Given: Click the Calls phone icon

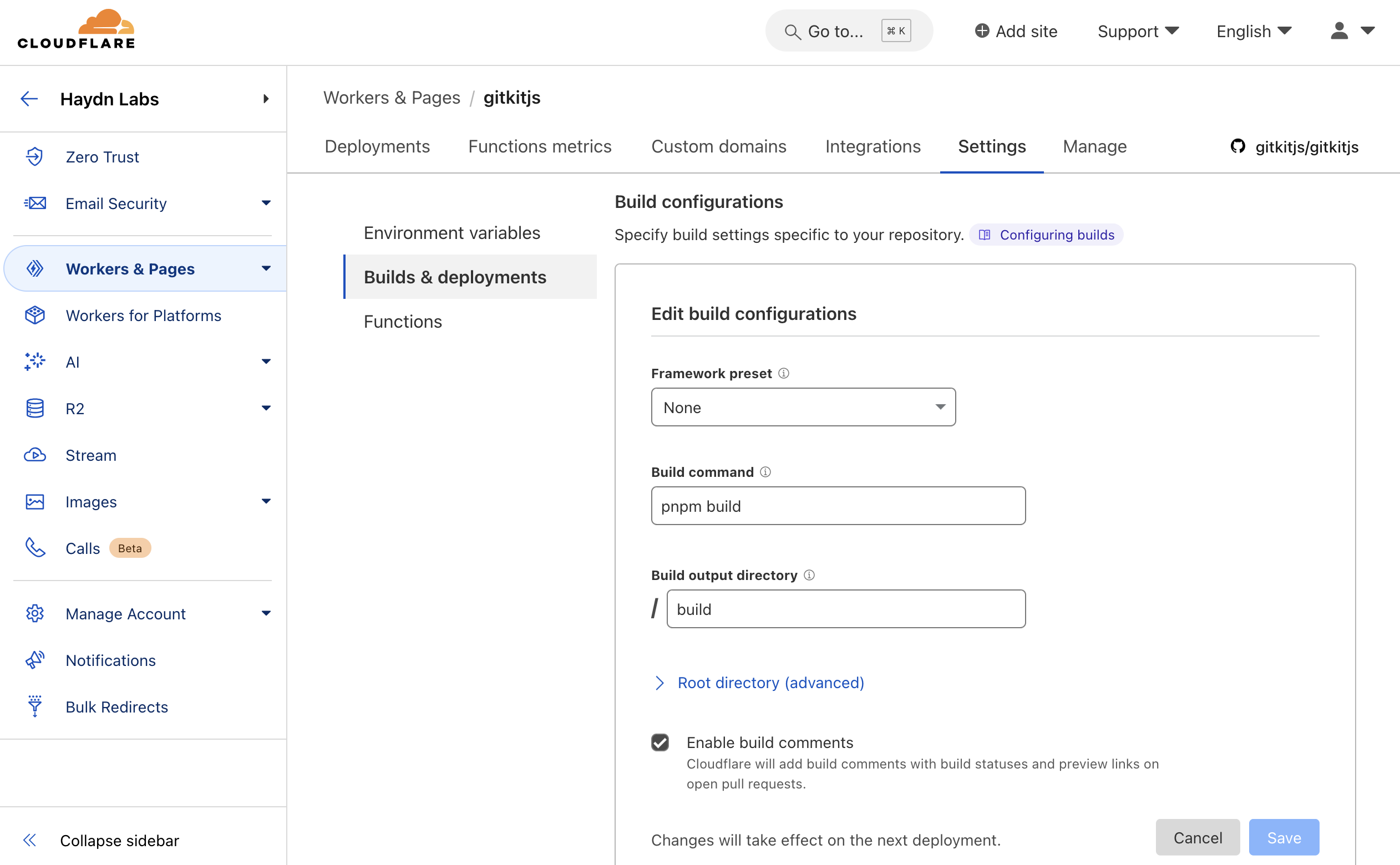Looking at the screenshot, I should 35,548.
